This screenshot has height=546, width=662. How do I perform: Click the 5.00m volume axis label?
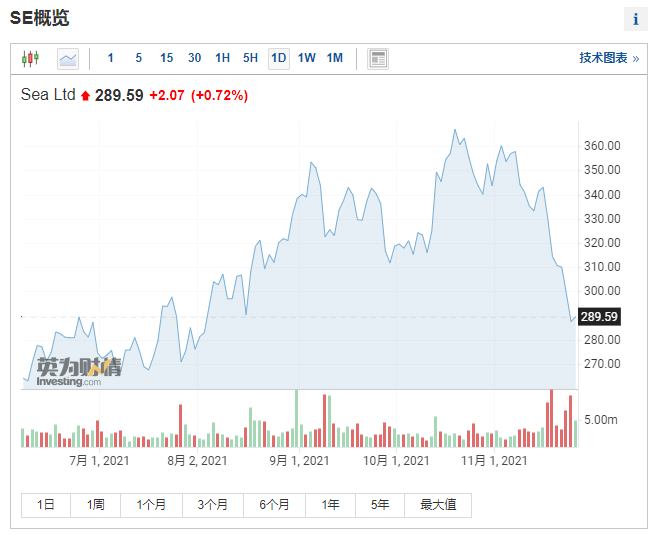[x=601, y=420]
